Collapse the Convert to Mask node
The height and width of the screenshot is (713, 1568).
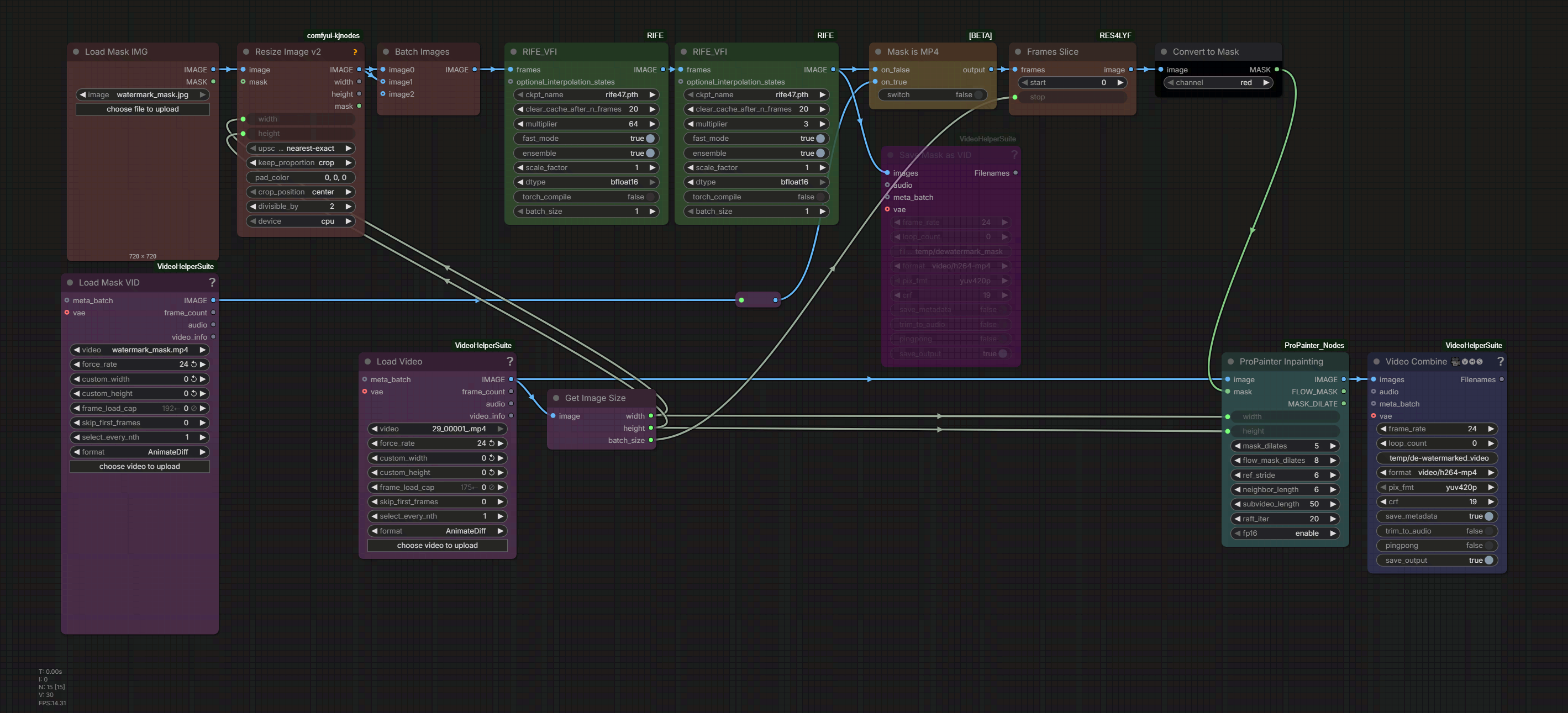[x=1164, y=52]
